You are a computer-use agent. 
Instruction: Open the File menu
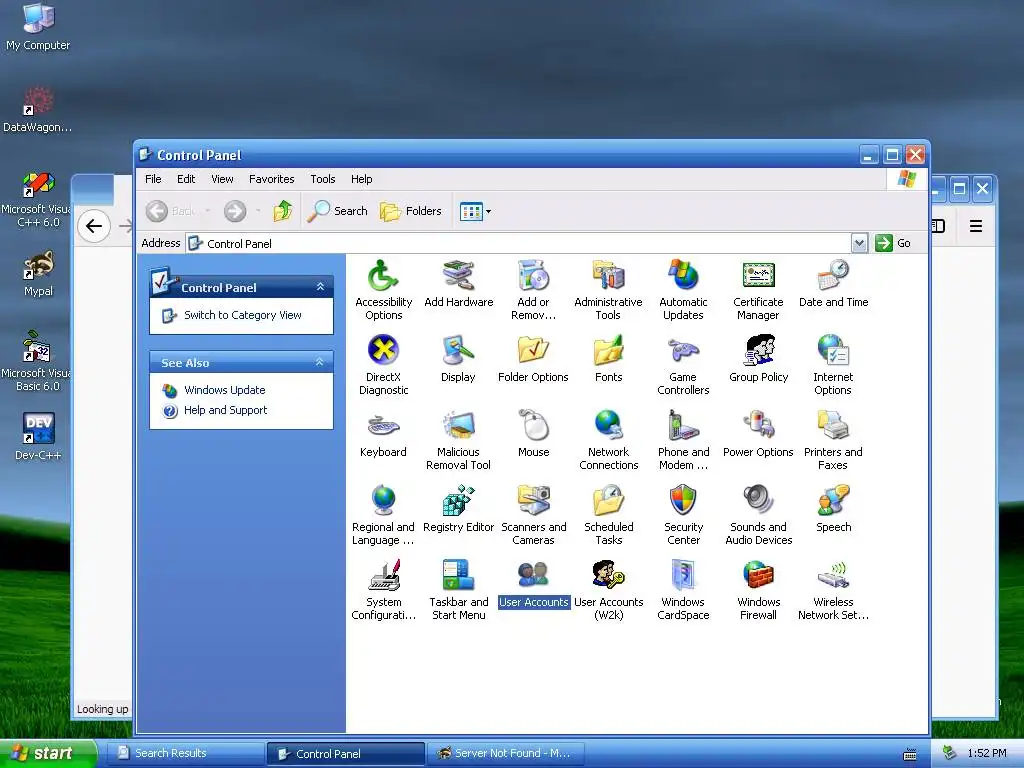click(x=153, y=179)
